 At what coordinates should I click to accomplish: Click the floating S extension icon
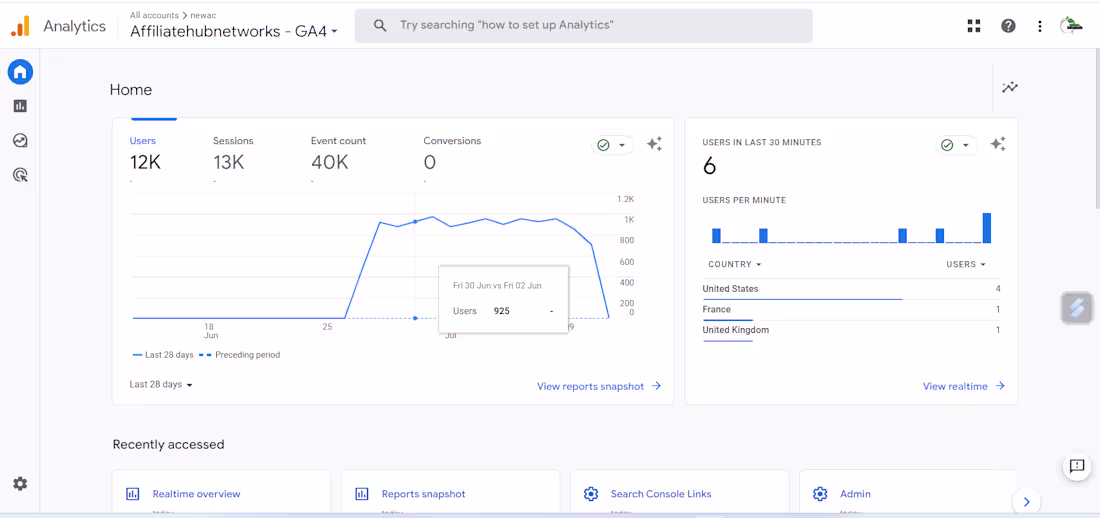(1077, 308)
